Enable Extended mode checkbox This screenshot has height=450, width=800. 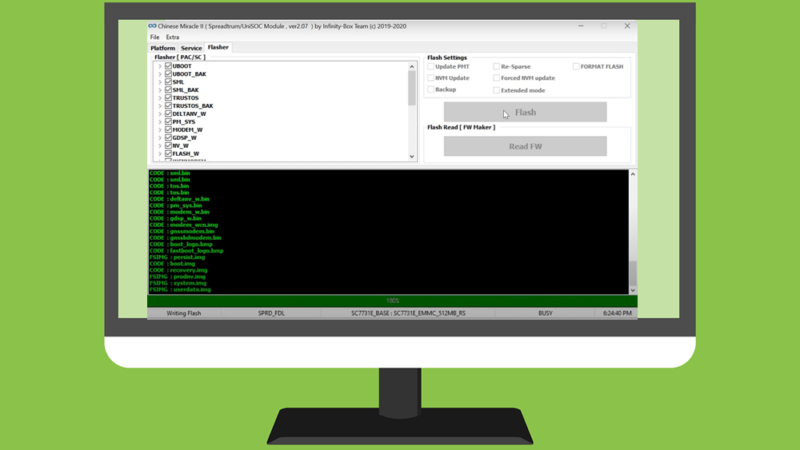[496, 90]
